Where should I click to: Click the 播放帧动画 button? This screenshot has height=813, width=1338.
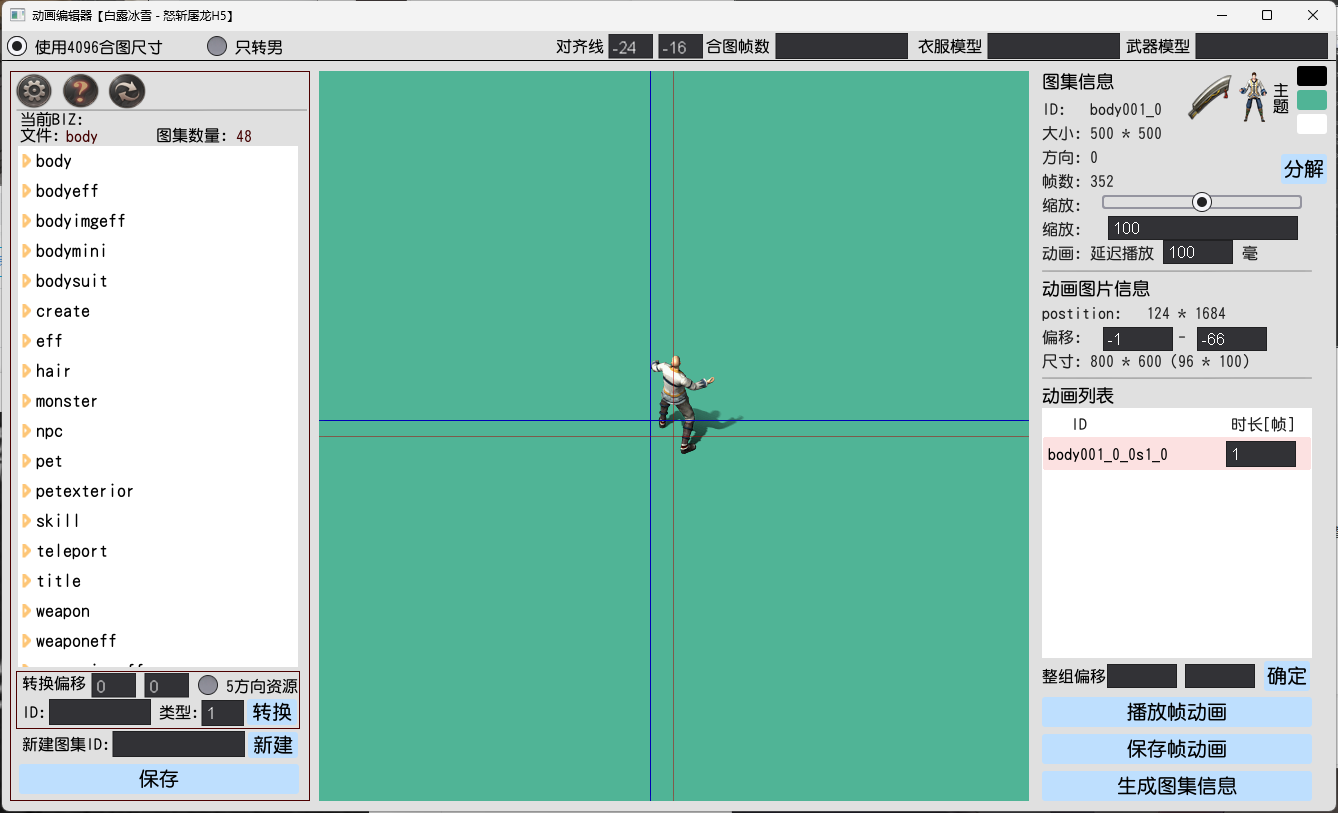click(x=1177, y=712)
